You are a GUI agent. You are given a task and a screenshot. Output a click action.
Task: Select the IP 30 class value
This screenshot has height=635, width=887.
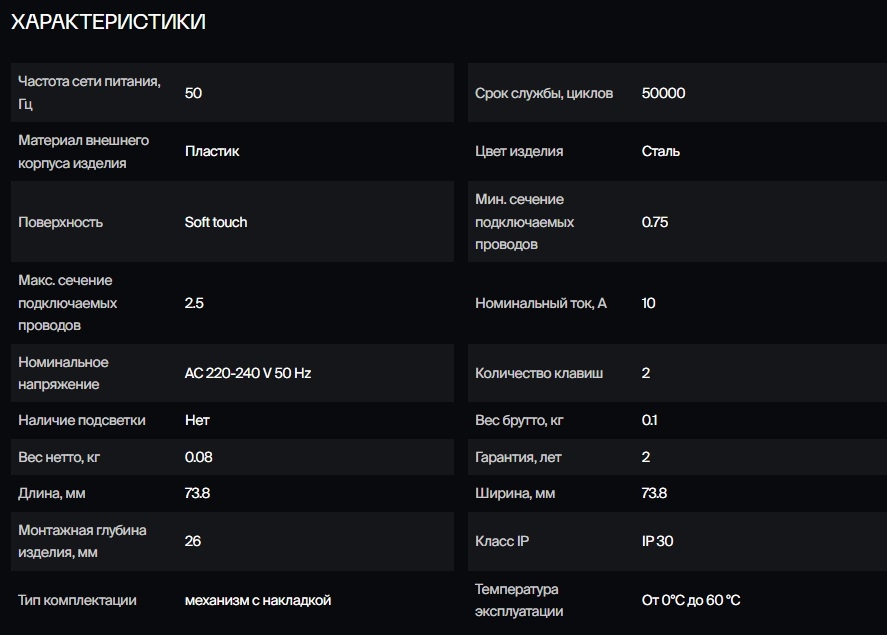(657, 541)
